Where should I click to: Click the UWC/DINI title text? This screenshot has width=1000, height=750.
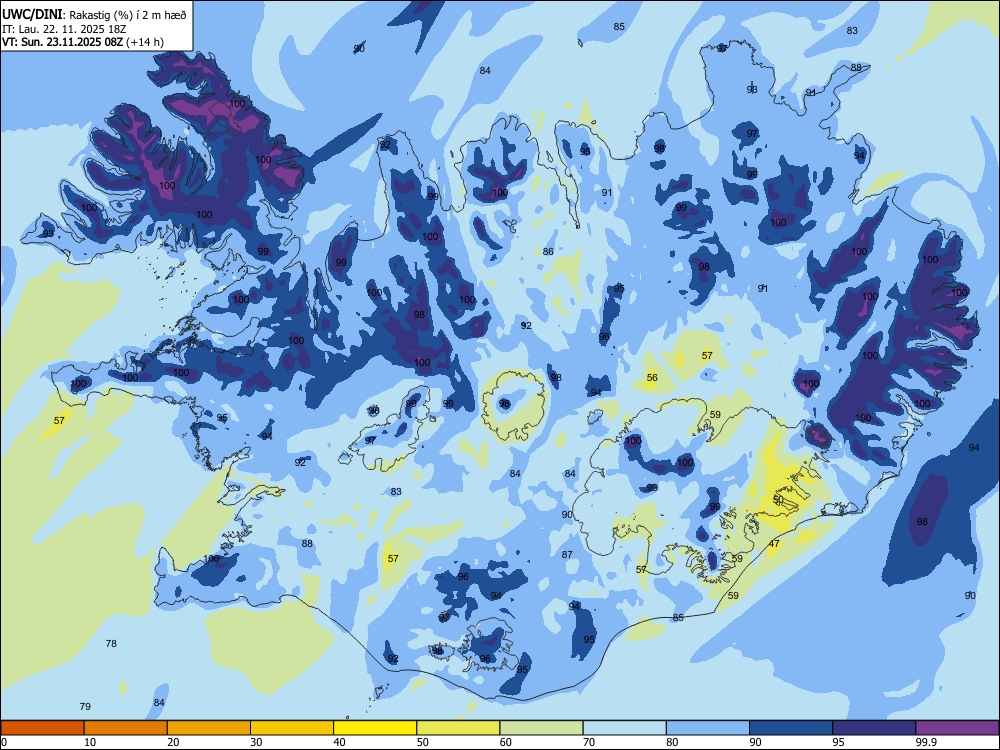[x=32, y=15]
